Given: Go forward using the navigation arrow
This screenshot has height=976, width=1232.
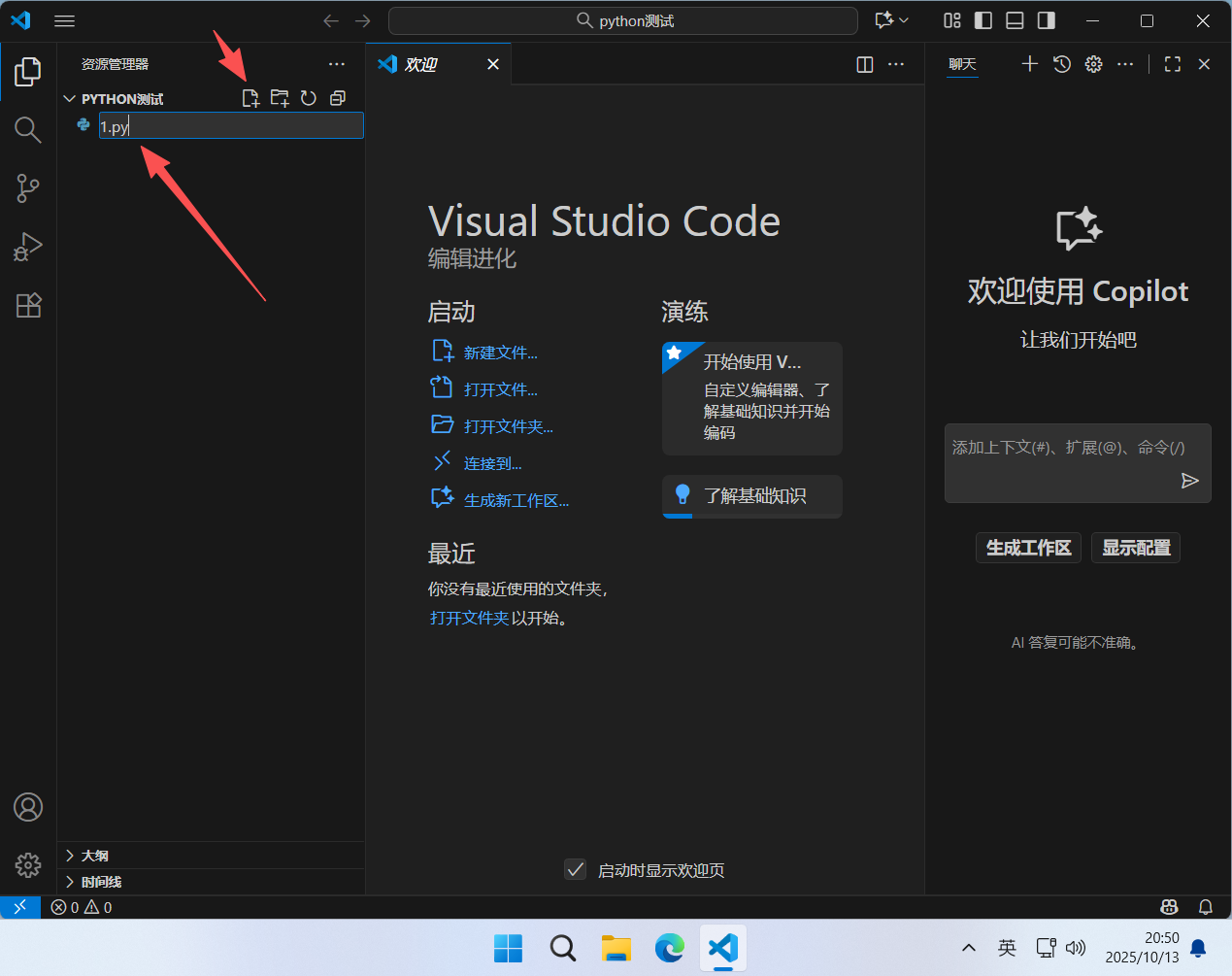Looking at the screenshot, I should point(363,20).
